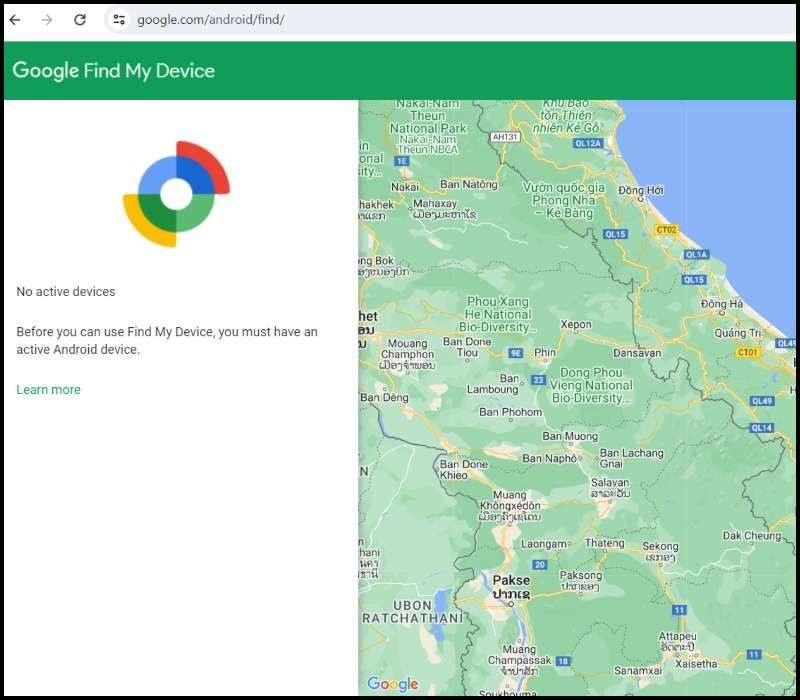Screen dimensions: 800x700
Task: Click the Google logo on the map
Action: [x=393, y=684]
